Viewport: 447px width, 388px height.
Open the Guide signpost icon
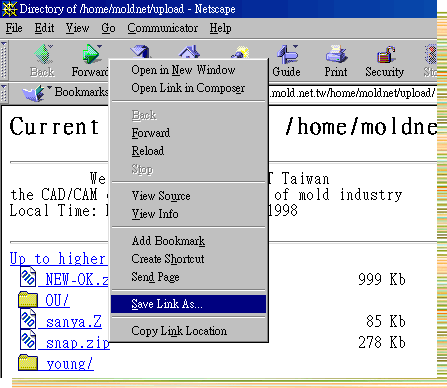click(x=287, y=54)
